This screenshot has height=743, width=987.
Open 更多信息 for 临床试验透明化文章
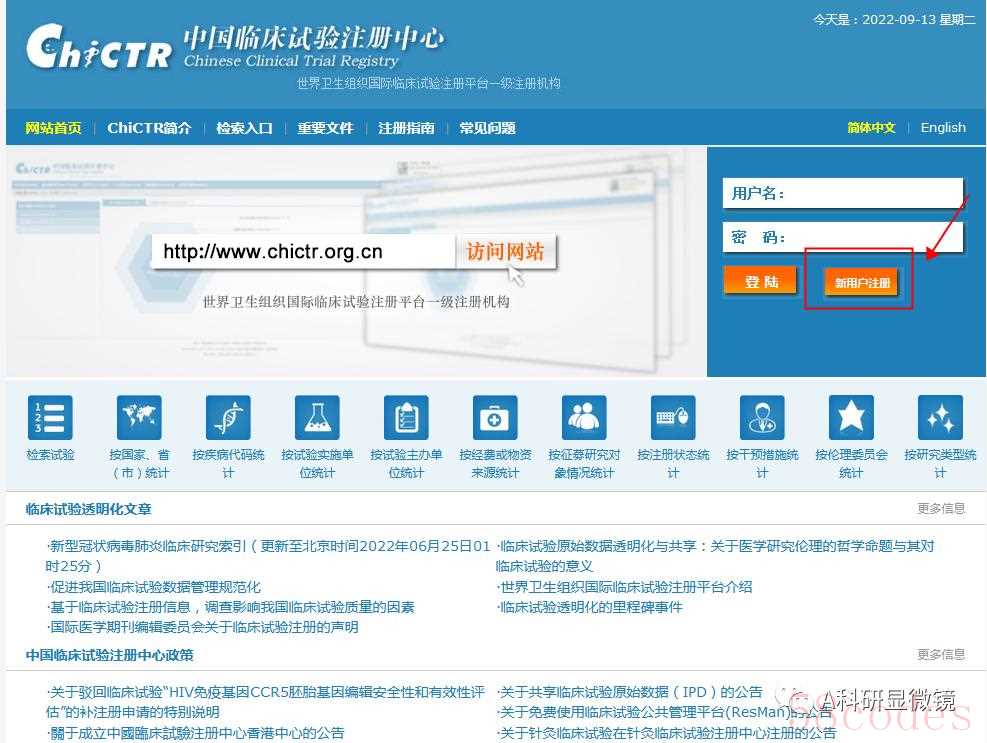941,508
